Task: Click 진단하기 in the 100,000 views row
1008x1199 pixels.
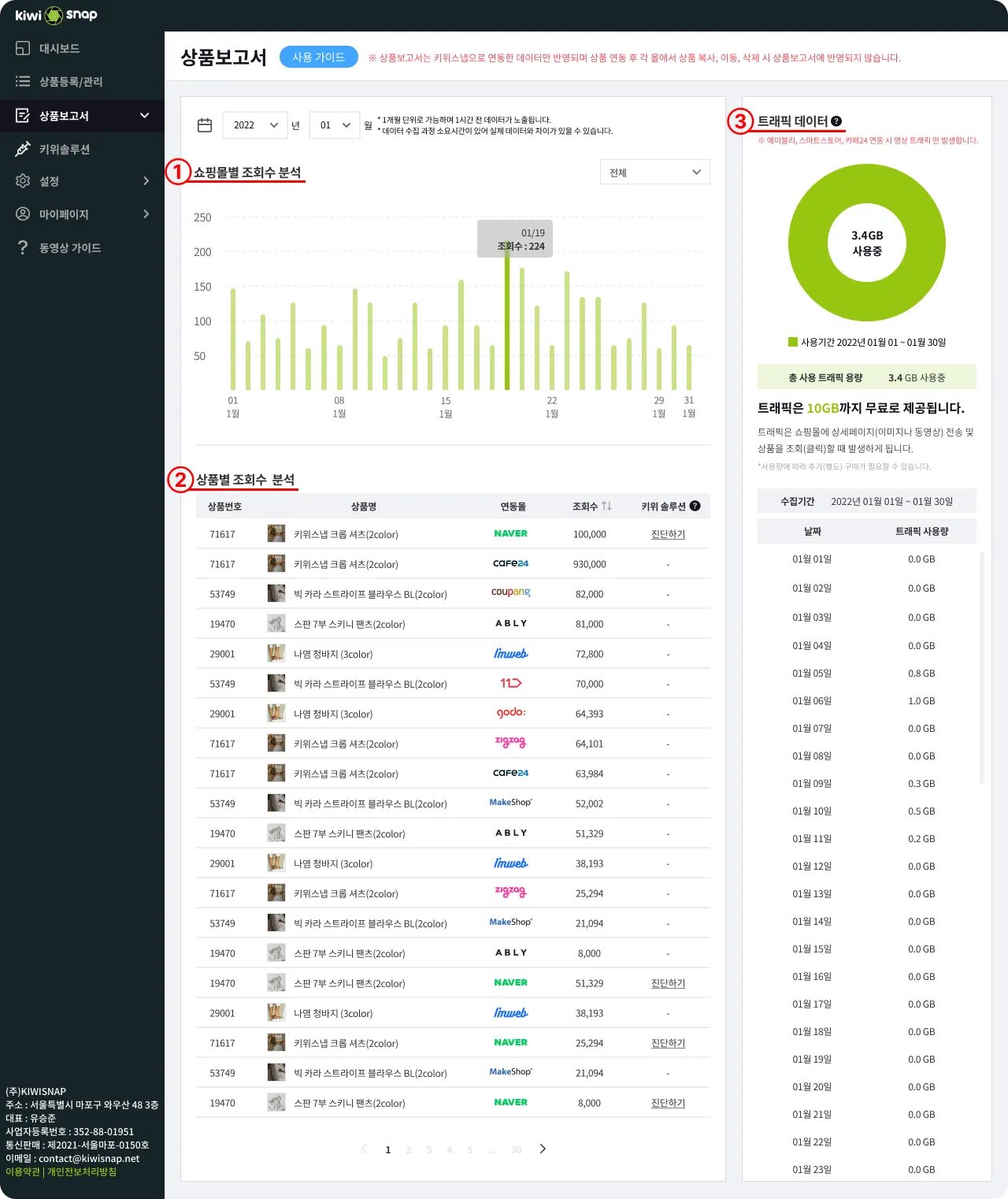Action: click(x=668, y=534)
